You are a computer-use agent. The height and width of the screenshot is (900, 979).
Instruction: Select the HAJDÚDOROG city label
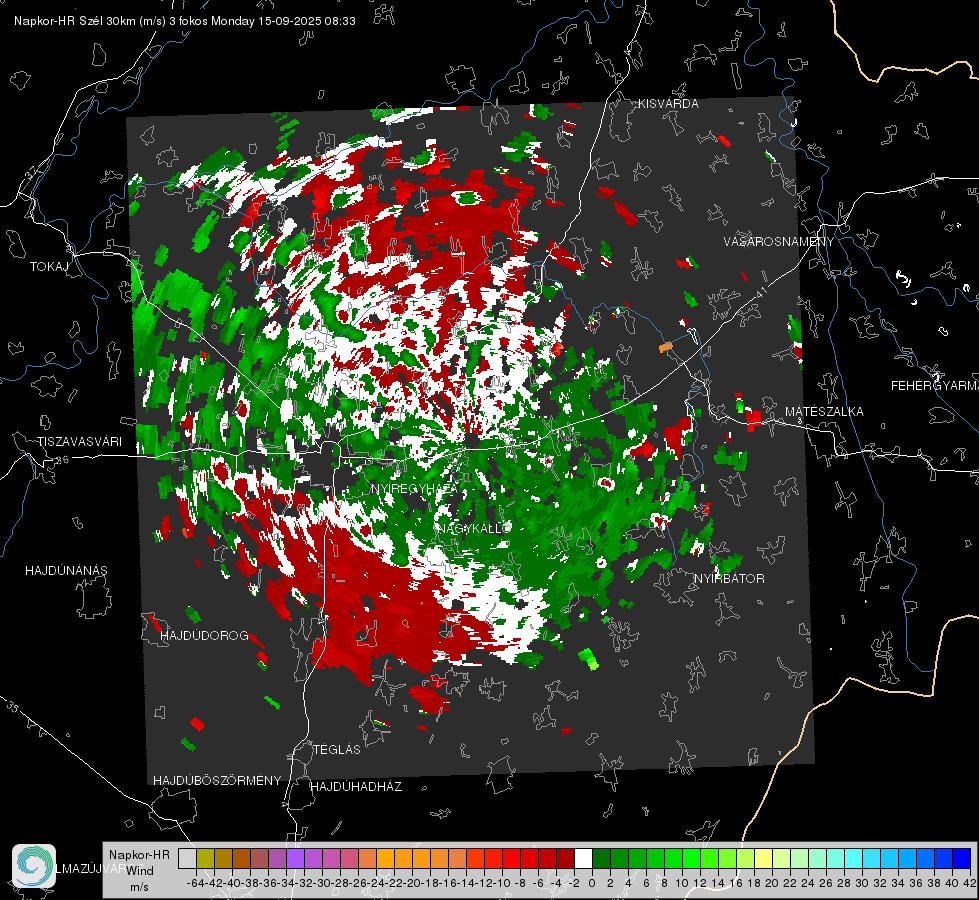pyautogui.click(x=204, y=636)
